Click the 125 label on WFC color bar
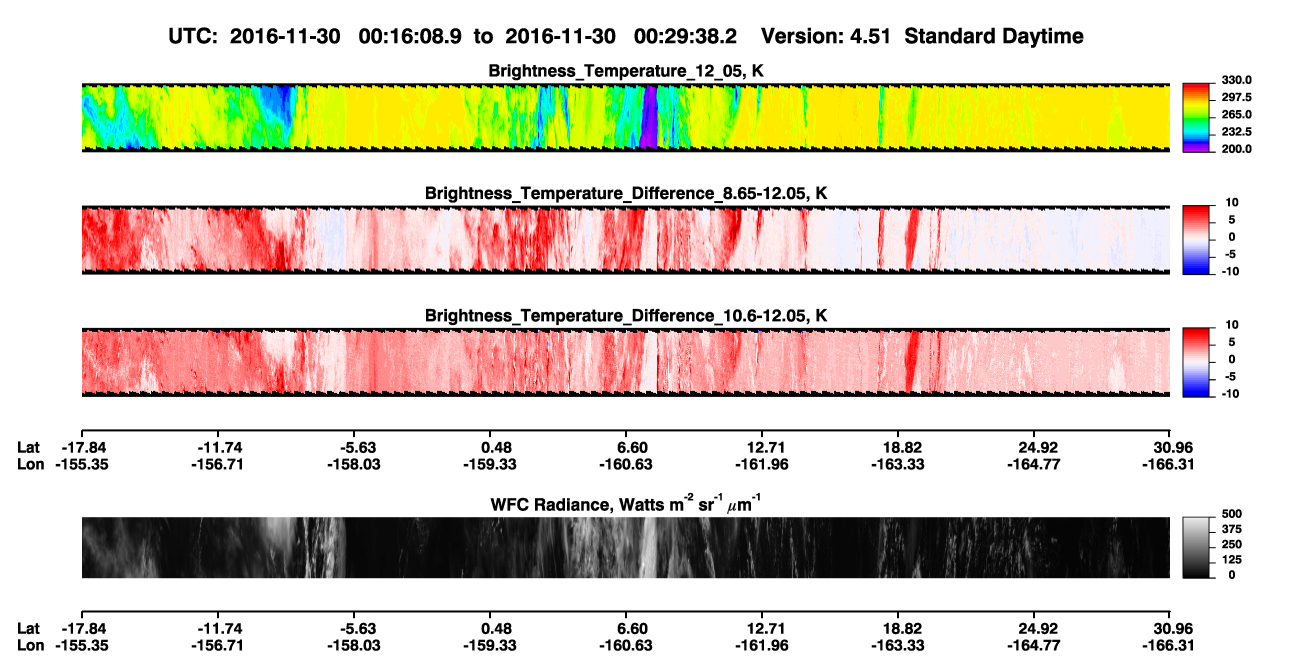 tap(1230, 560)
